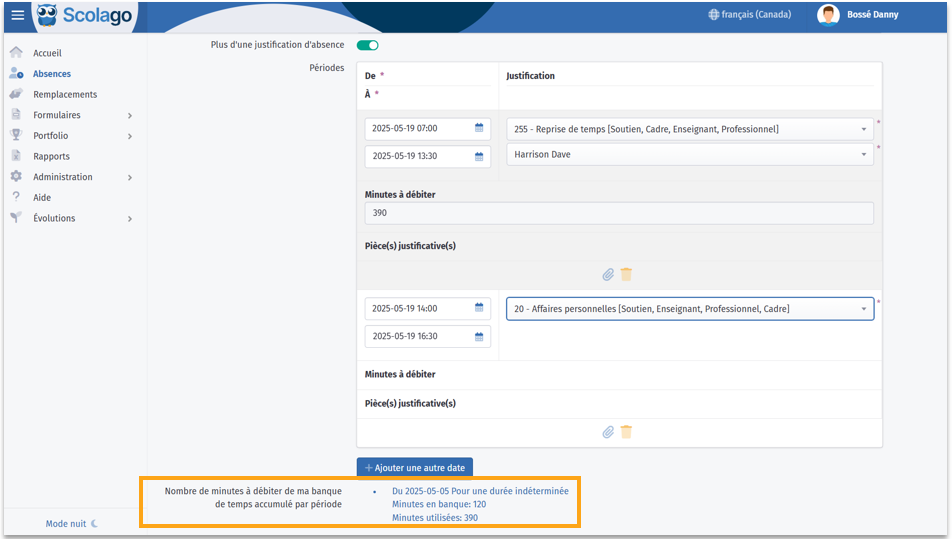Open calendar for 2025-05-19 07:00 date
Image resolution: width=952 pixels, height=539 pixels.
[x=479, y=128]
